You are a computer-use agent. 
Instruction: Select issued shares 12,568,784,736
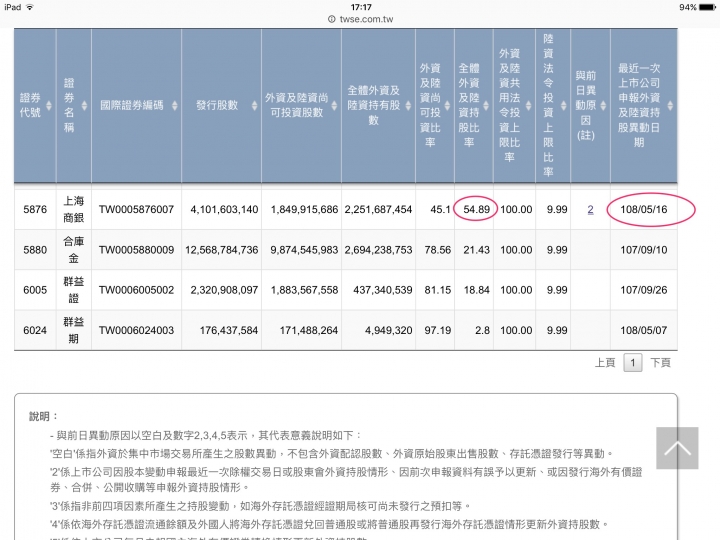click(222, 250)
